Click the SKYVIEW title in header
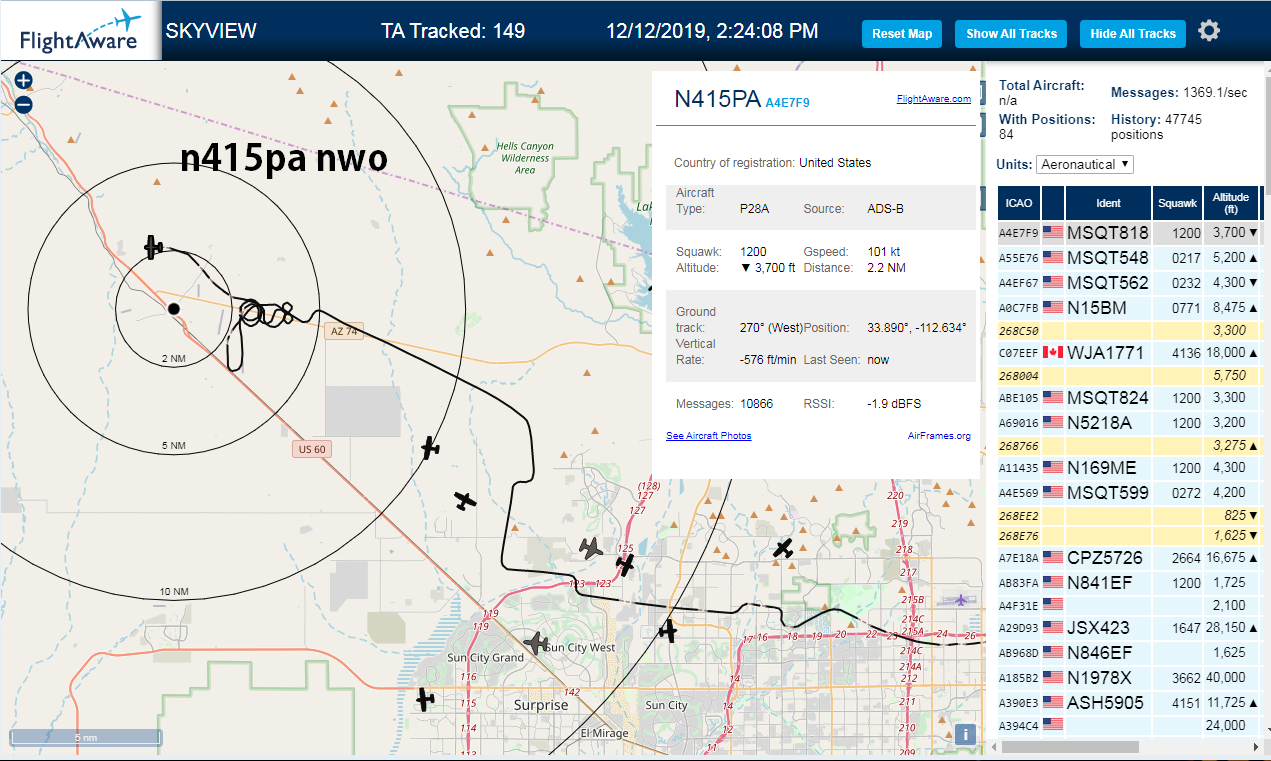This screenshot has width=1271, height=761. 211,31
